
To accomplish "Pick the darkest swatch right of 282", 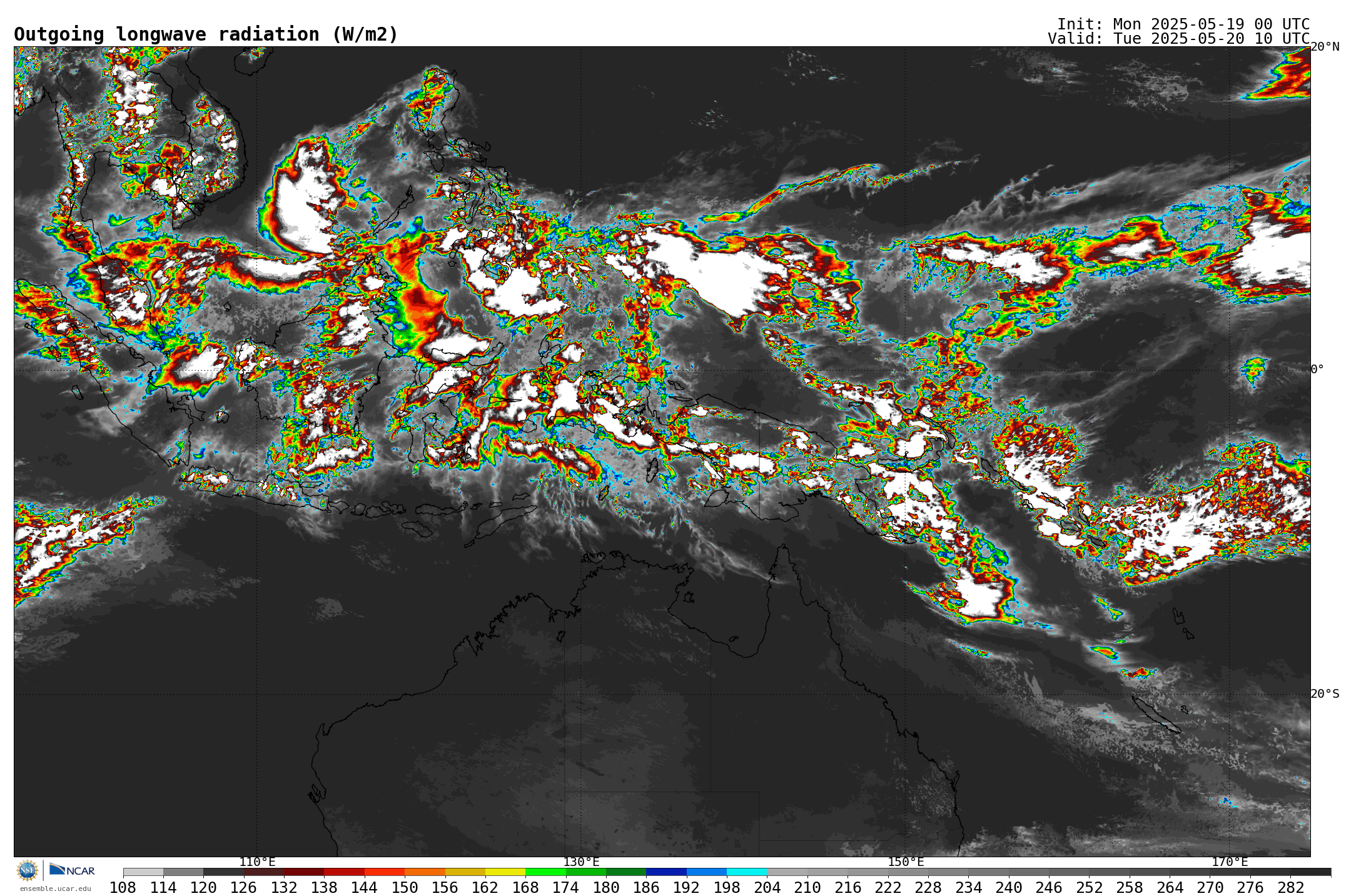I will pos(1310,872).
